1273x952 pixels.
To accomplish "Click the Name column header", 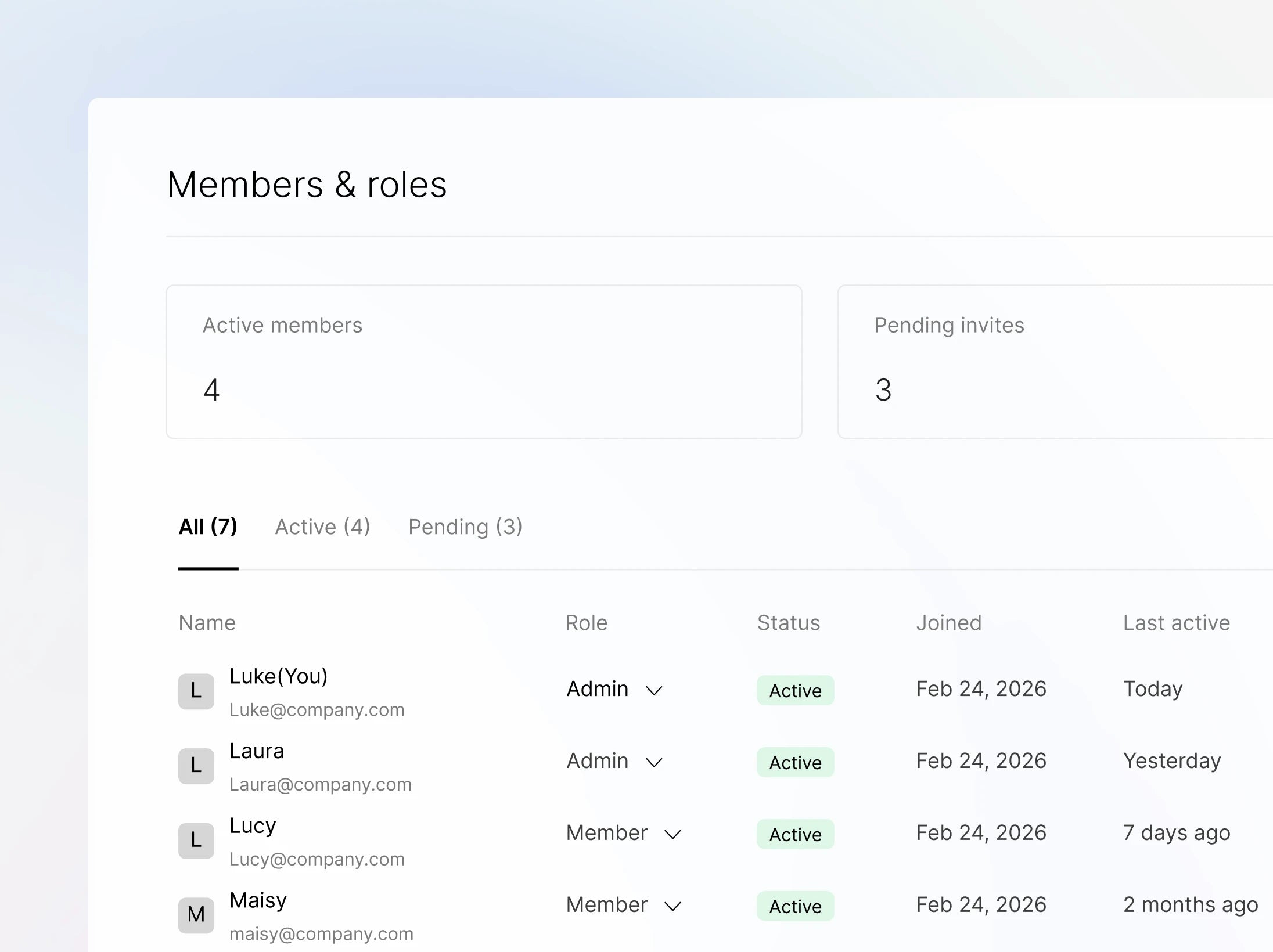I will [207, 623].
